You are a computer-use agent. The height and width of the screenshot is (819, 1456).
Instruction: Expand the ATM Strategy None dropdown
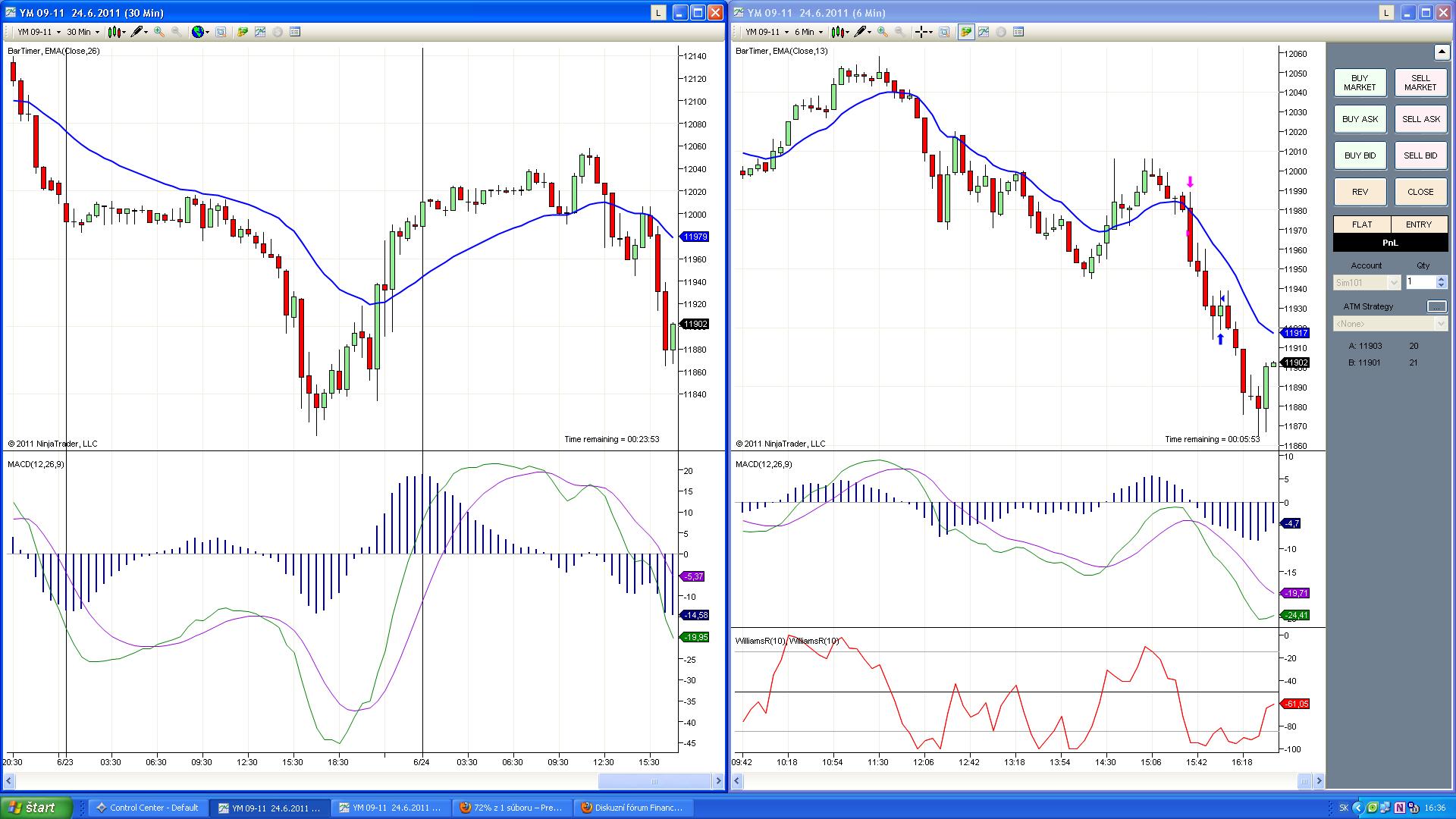[1441, 324]
